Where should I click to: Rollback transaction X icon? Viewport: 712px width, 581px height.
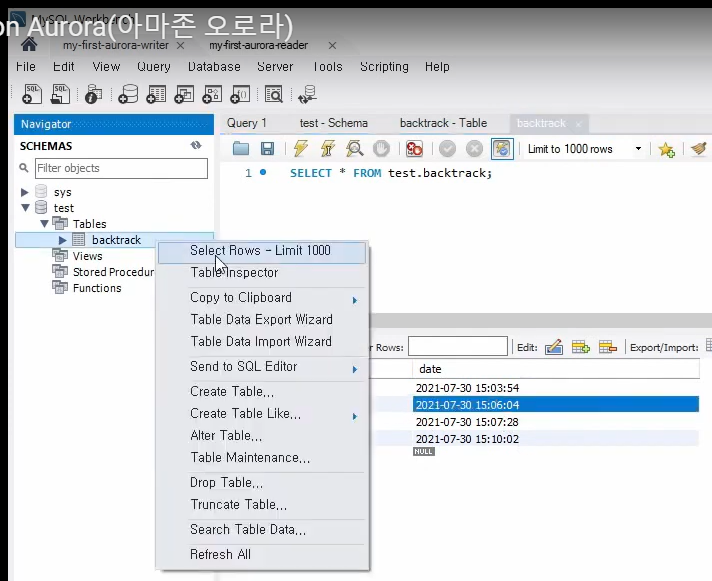[x=475, y=149]
